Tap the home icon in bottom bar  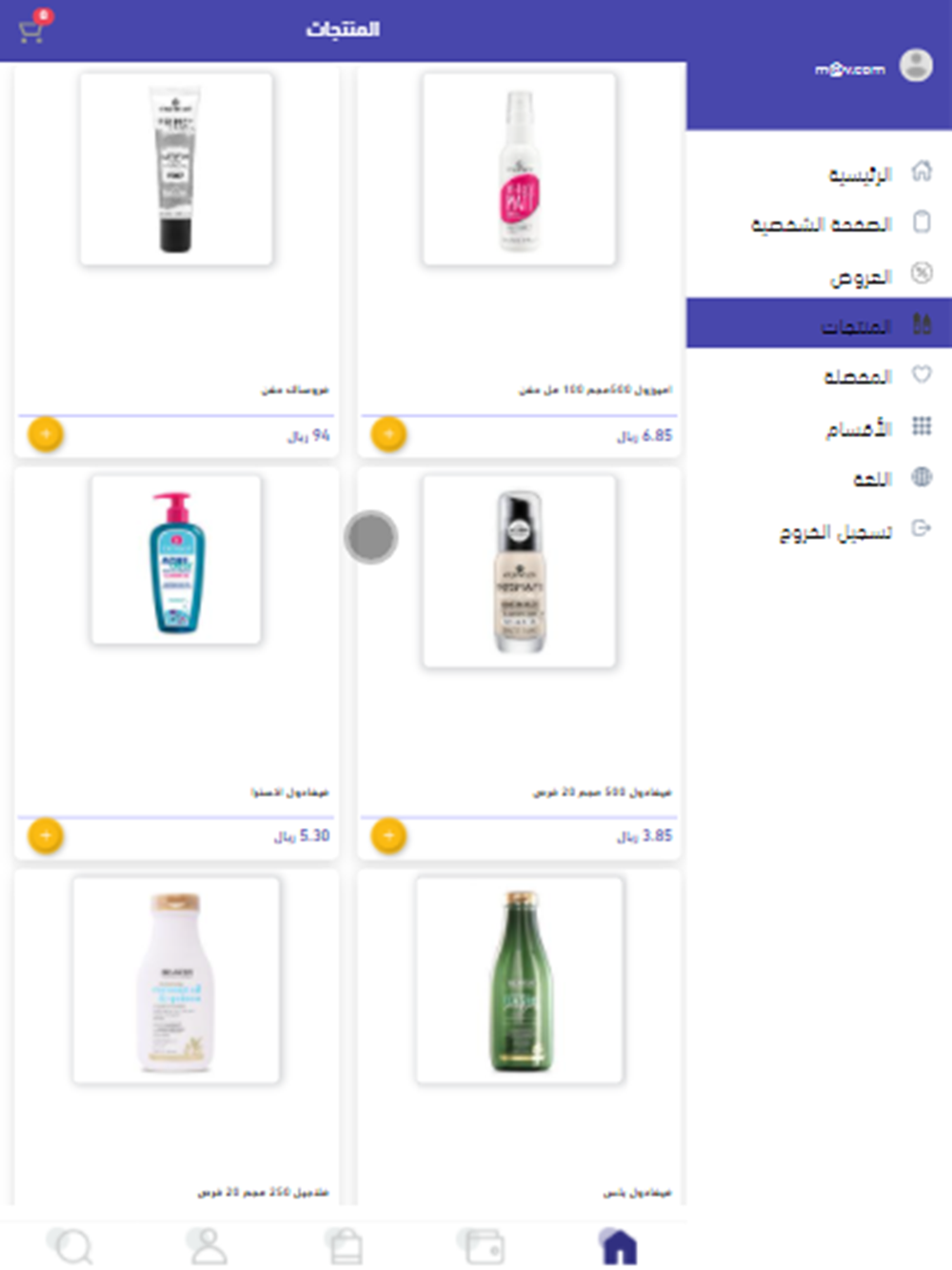(x=618, y=1245)
